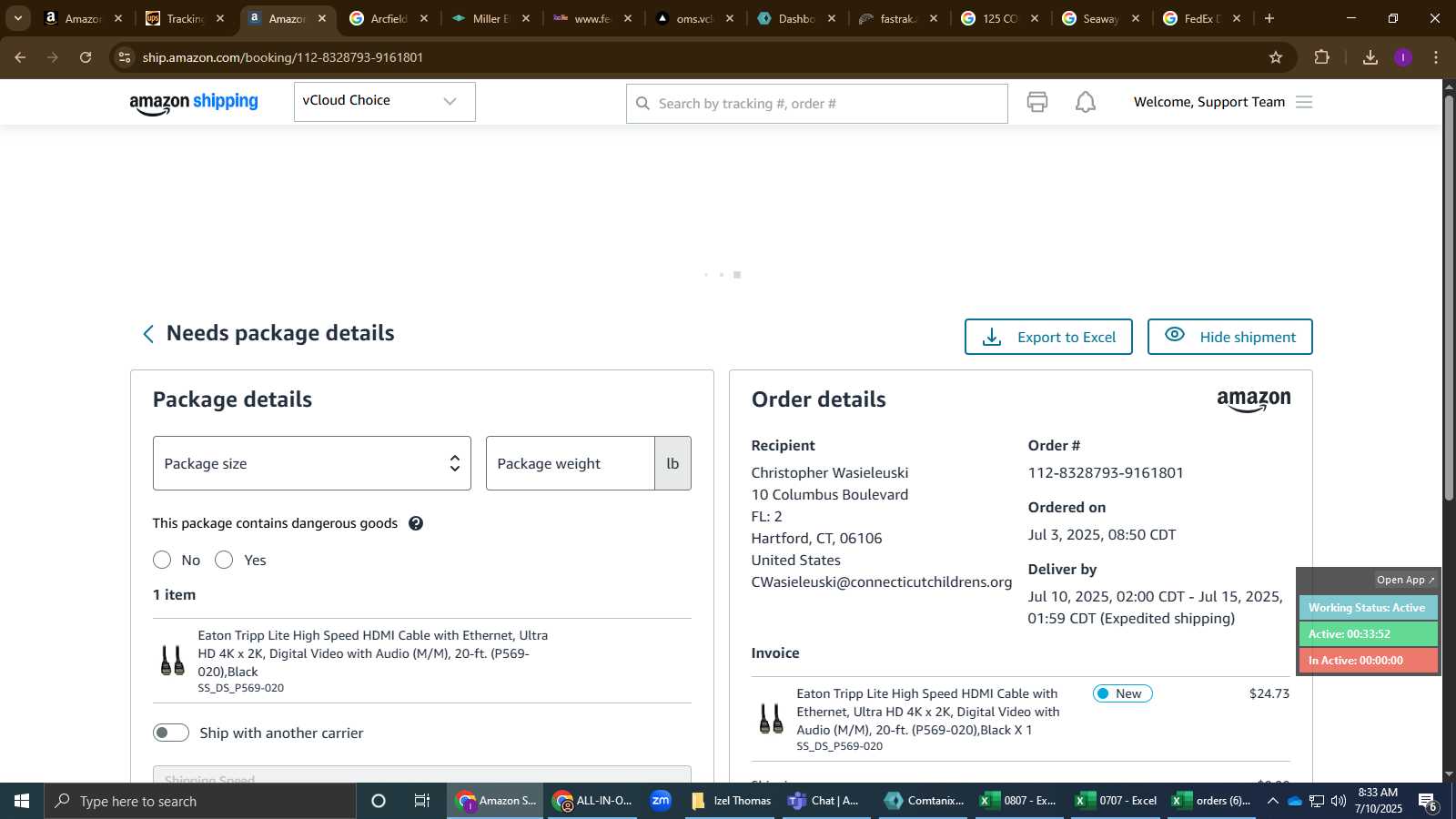Switch to Tracking tab
The image size is (1456, 819).
coord(185,18)
